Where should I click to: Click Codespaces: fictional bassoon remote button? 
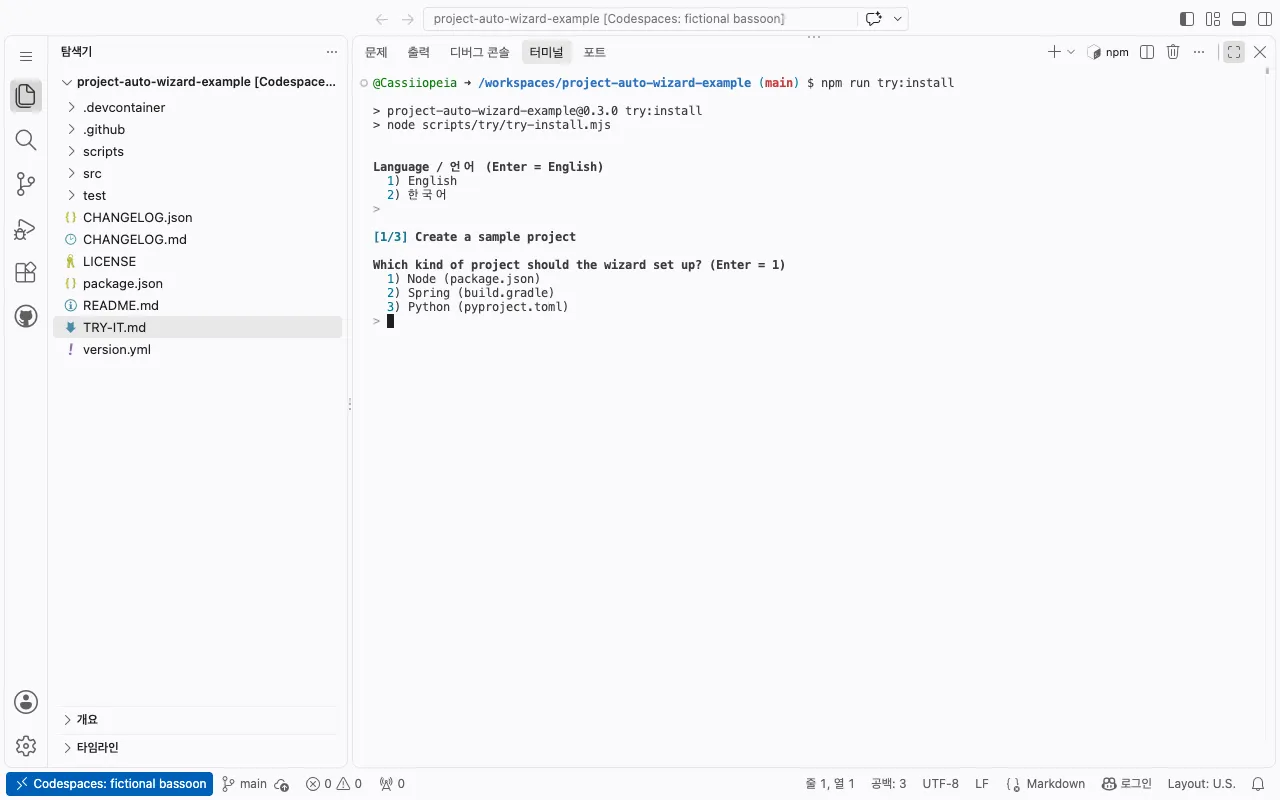(110, 784)
